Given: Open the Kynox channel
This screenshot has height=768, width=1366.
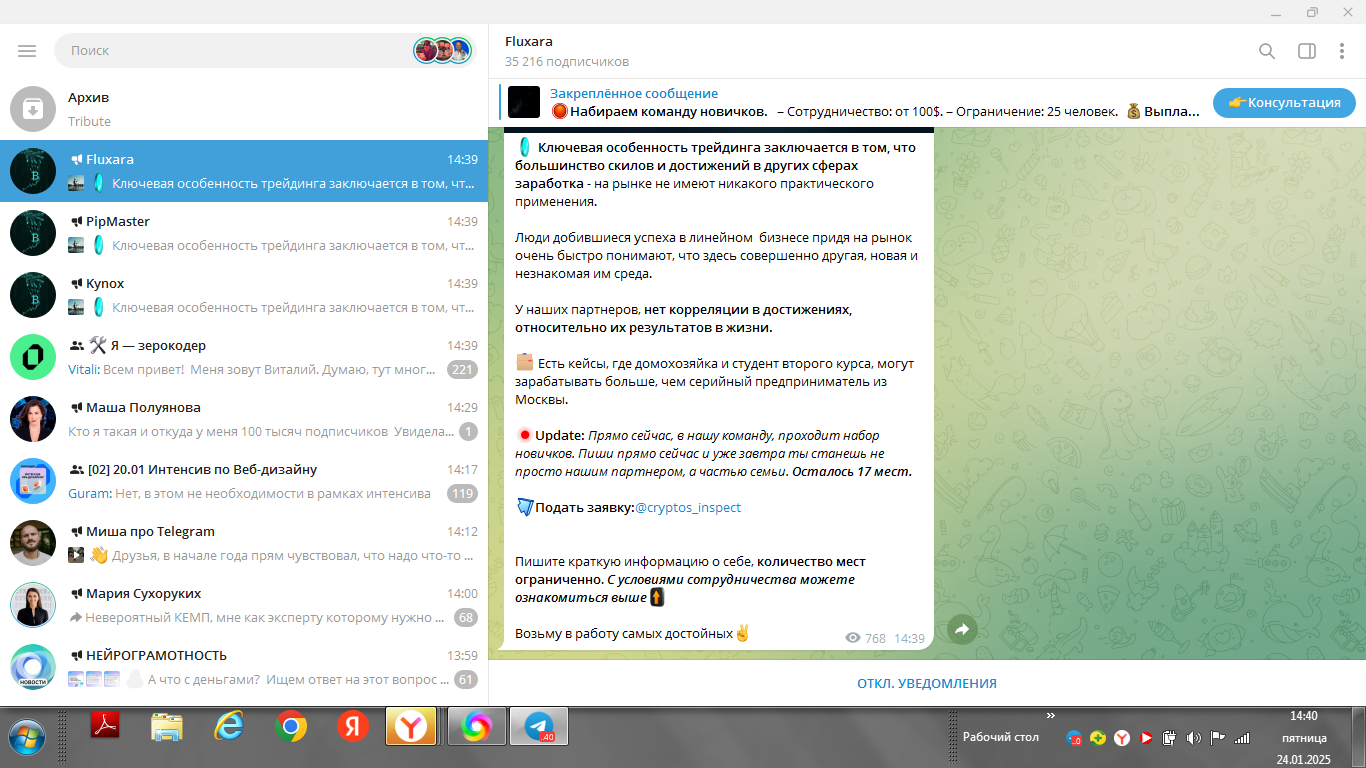Looking at the screenshot, I should point(244,295).
